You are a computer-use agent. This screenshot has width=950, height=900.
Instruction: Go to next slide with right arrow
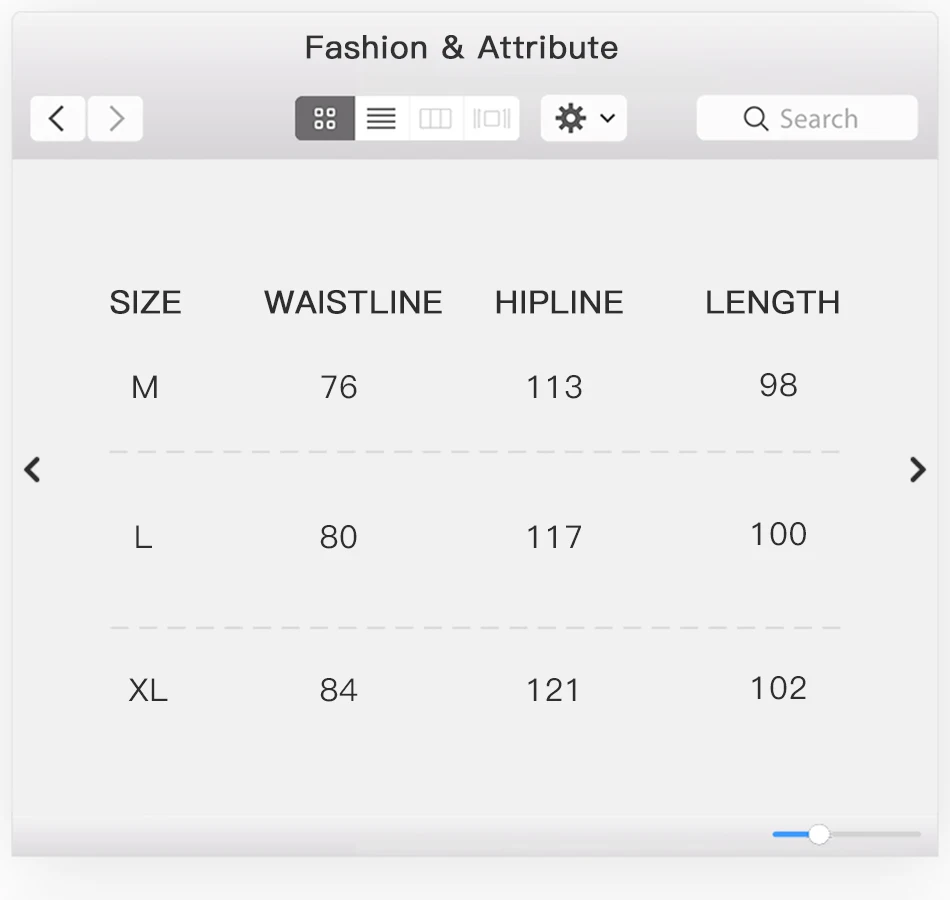click(917, 469)
